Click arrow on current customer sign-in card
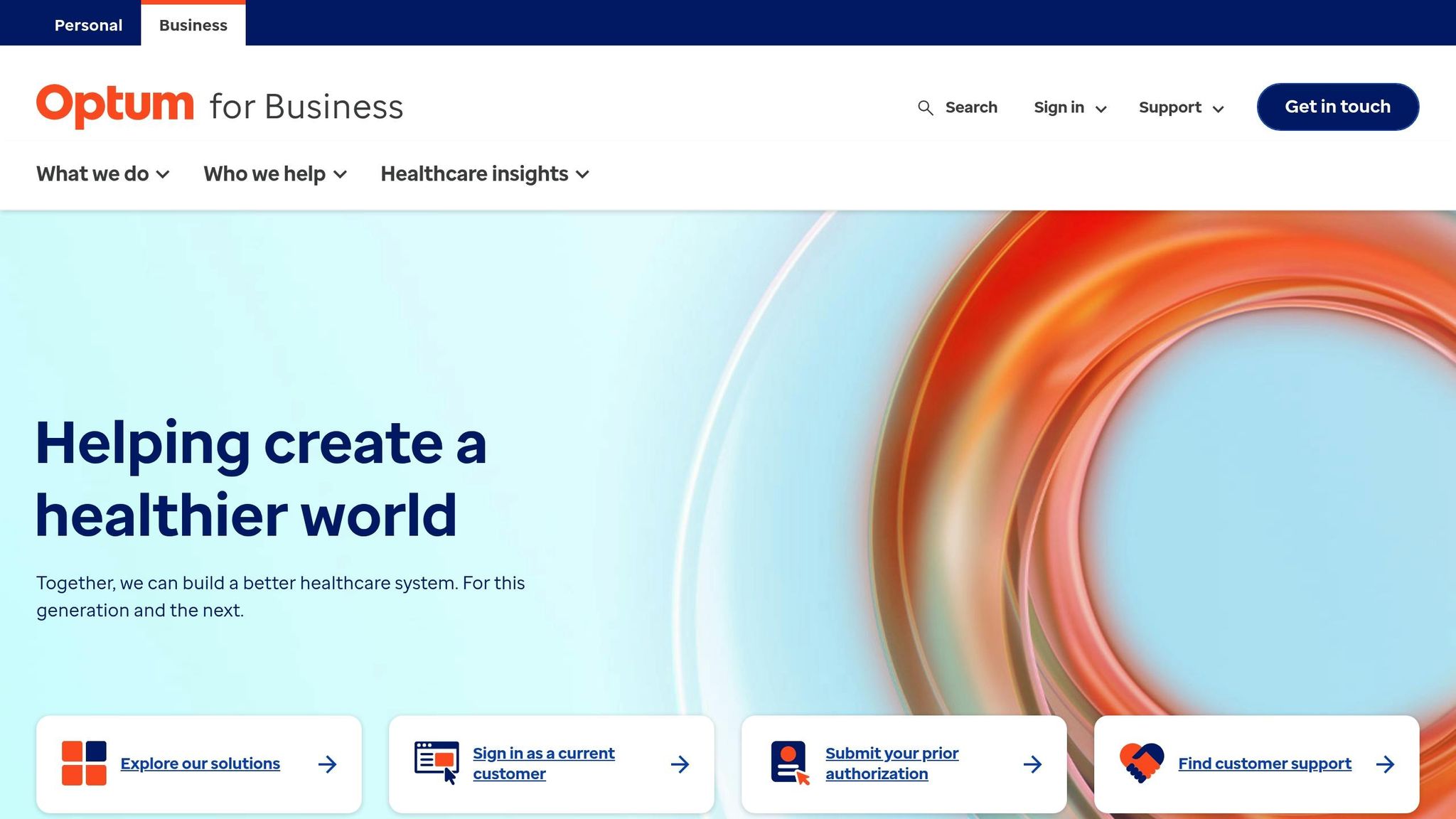 pos(680,764)
